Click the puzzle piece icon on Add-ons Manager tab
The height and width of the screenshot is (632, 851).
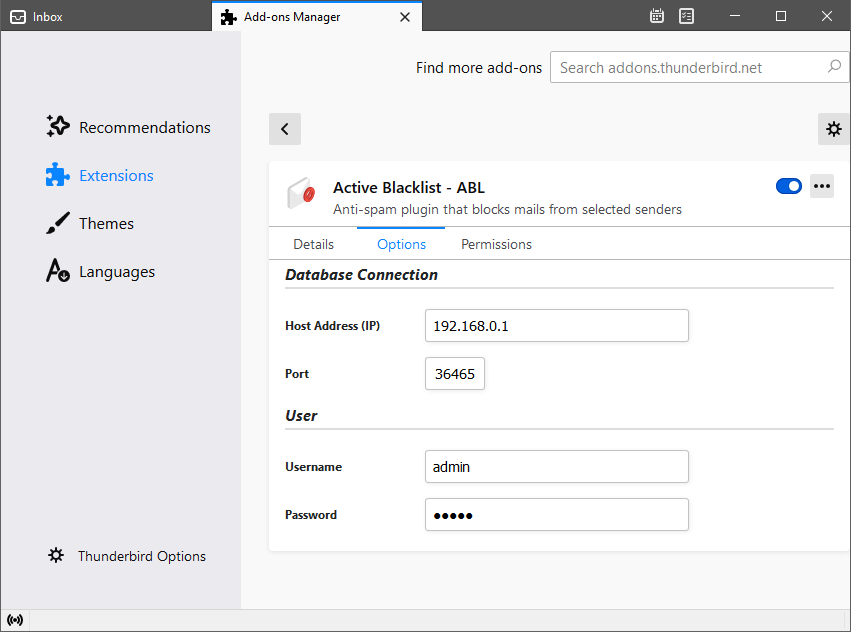click(228, 17)
